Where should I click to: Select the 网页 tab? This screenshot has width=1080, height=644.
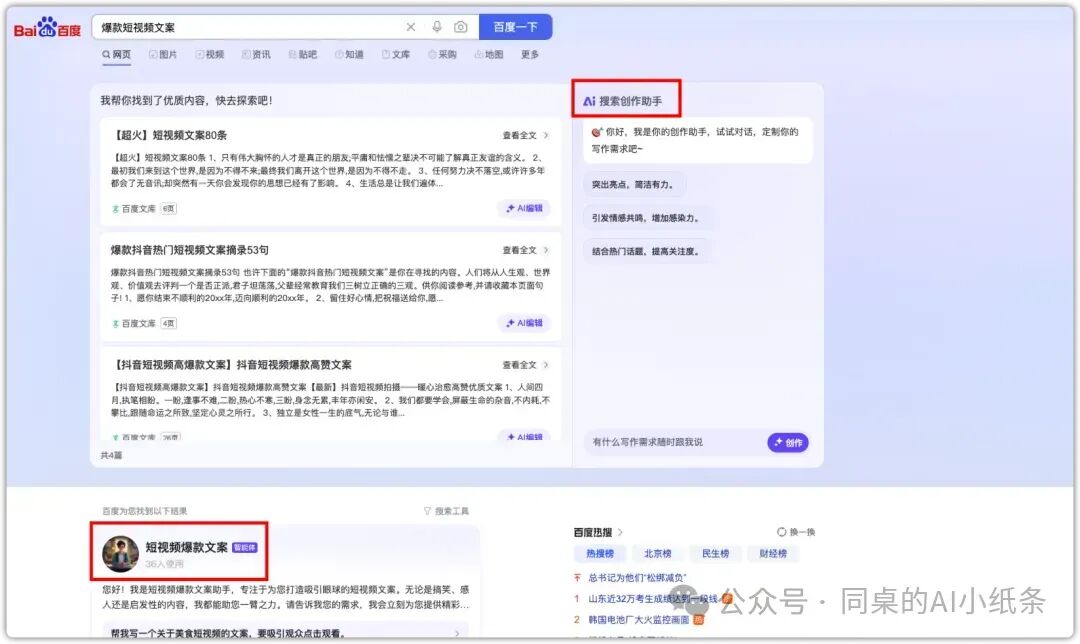click(116, 54)
